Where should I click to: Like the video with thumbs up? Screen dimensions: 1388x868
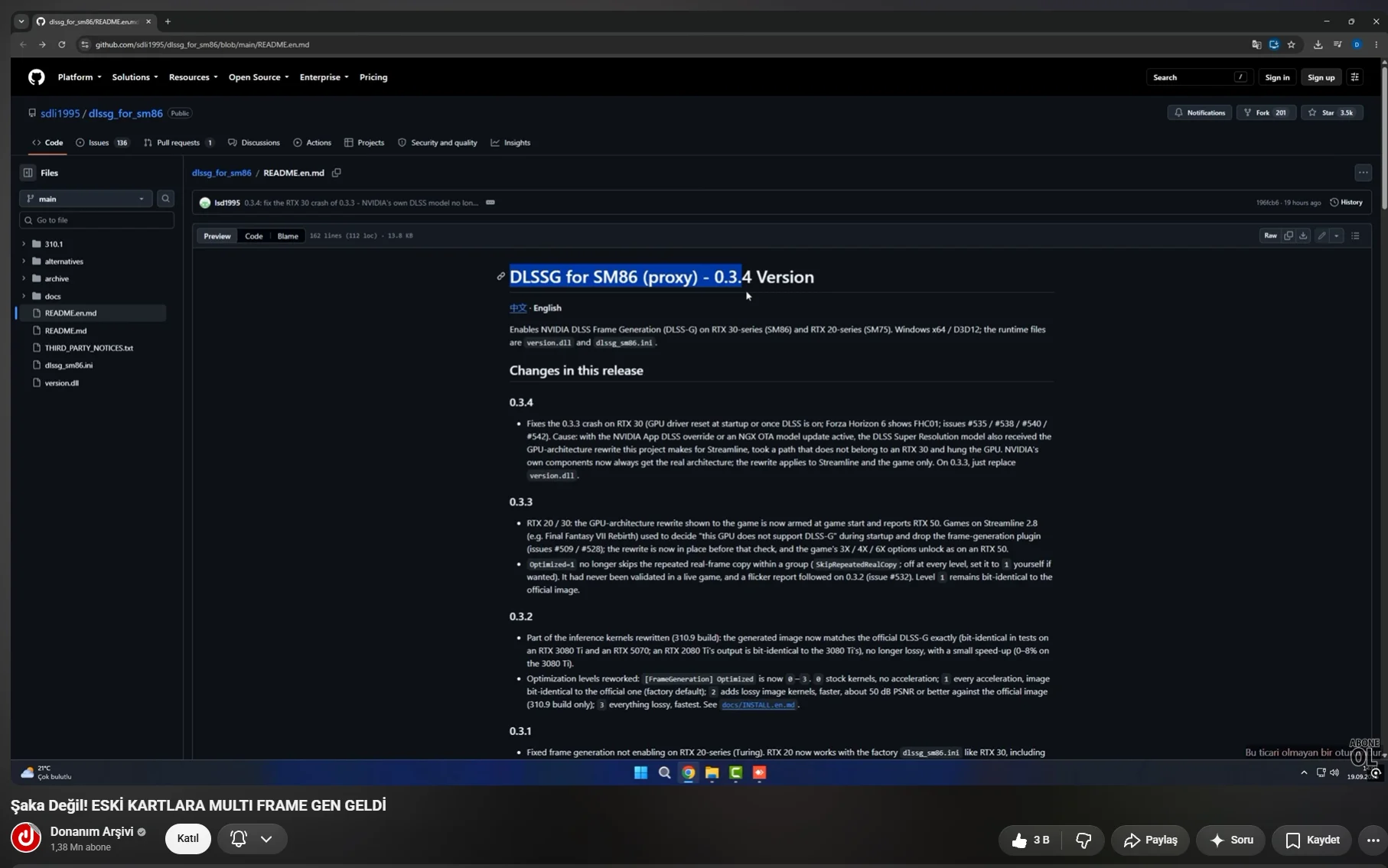pos(1030,840)
